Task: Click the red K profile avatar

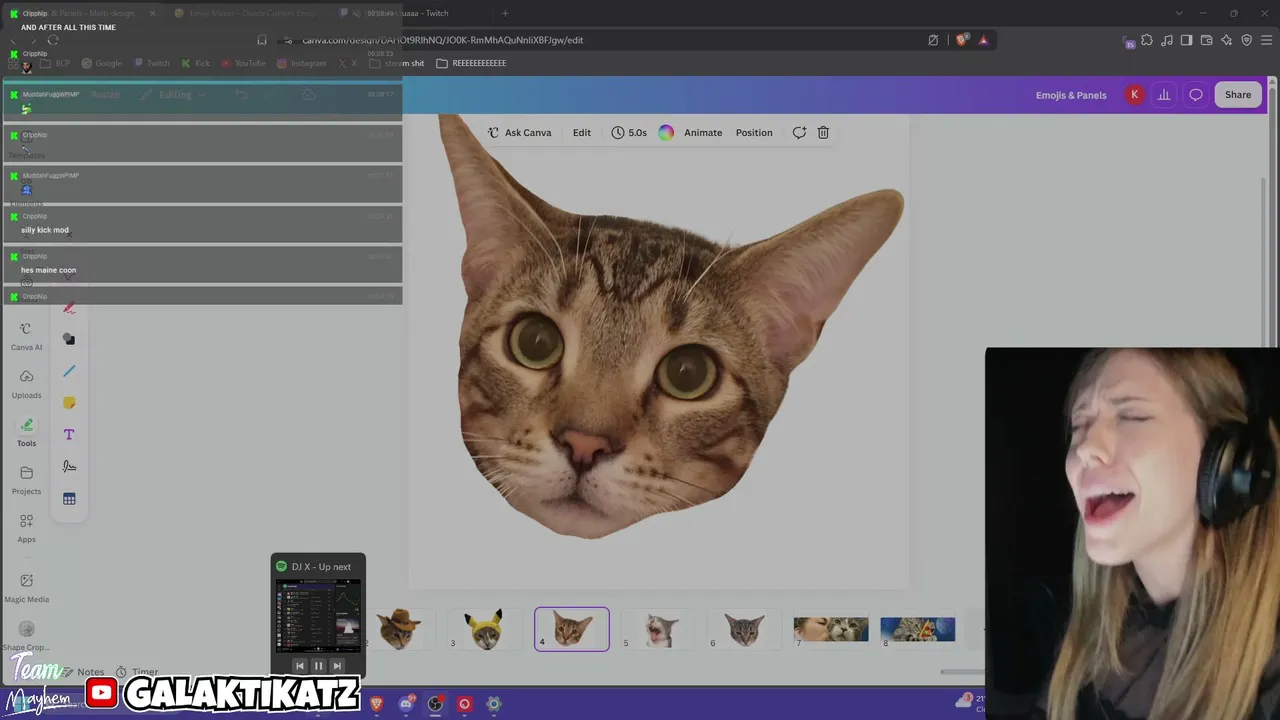Action: click(x=1134, y=95)
